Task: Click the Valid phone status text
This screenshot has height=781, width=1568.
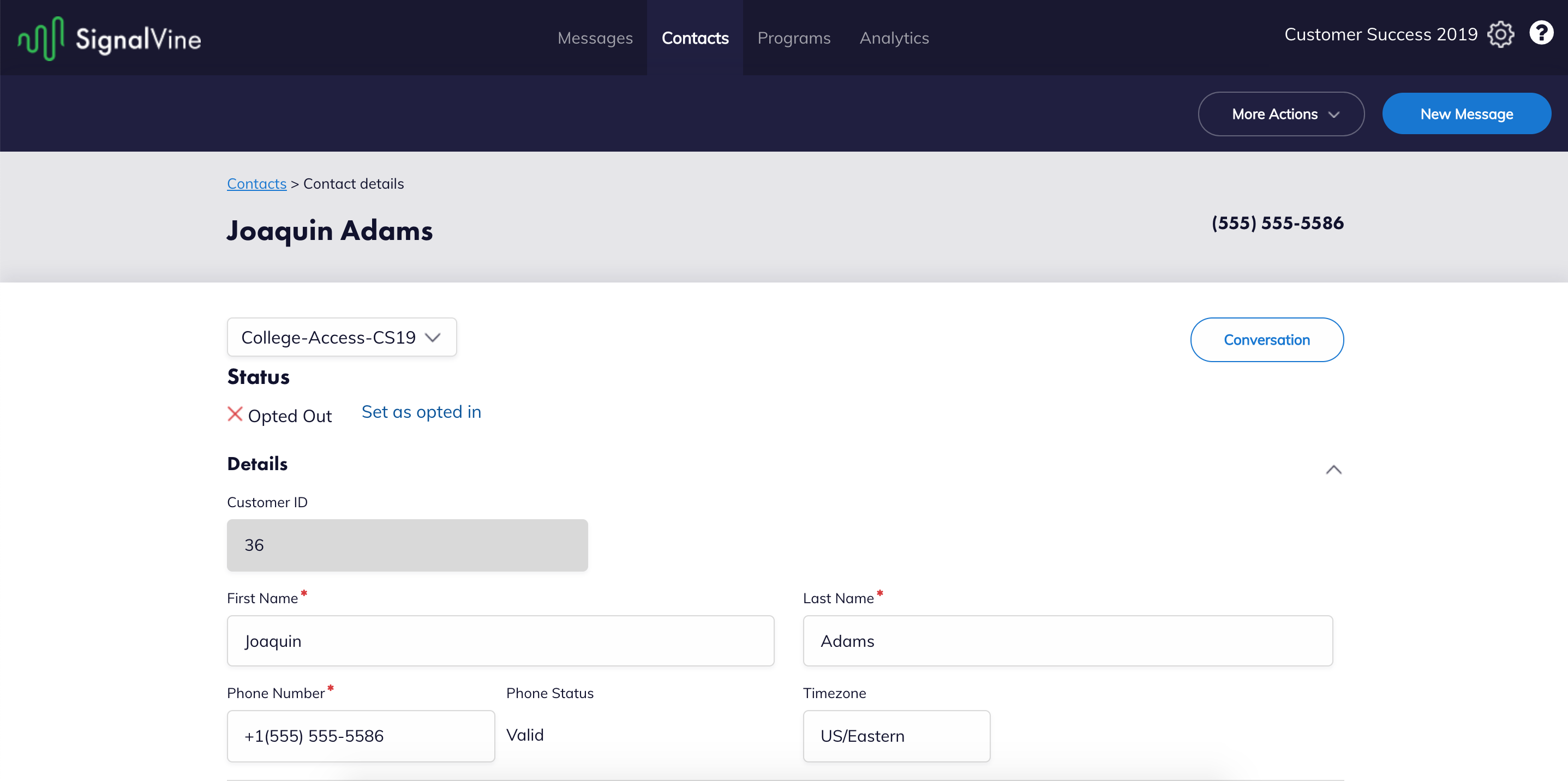Action: tap(525, 735)
